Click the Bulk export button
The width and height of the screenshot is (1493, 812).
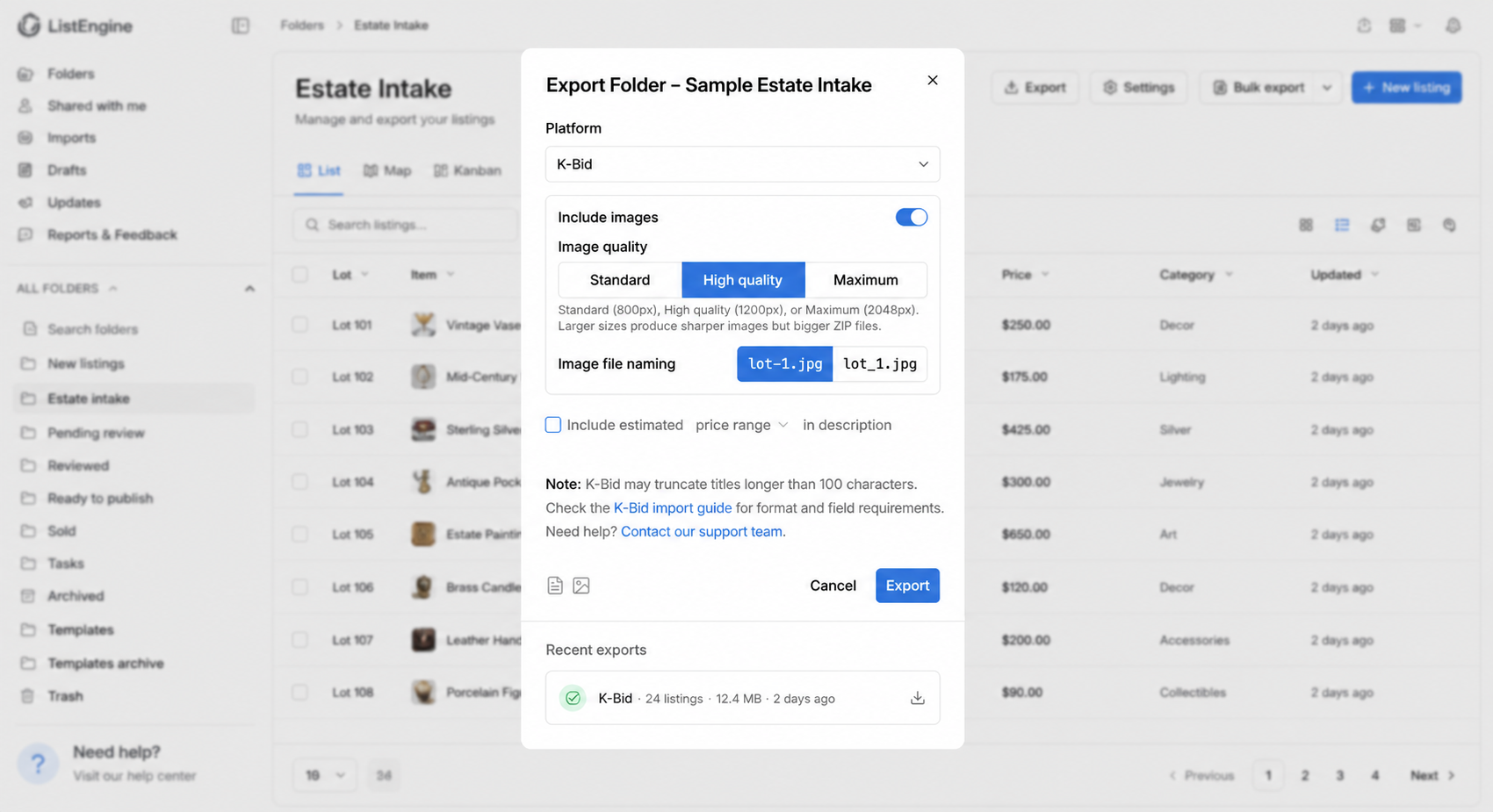[x=1258, y=88]
